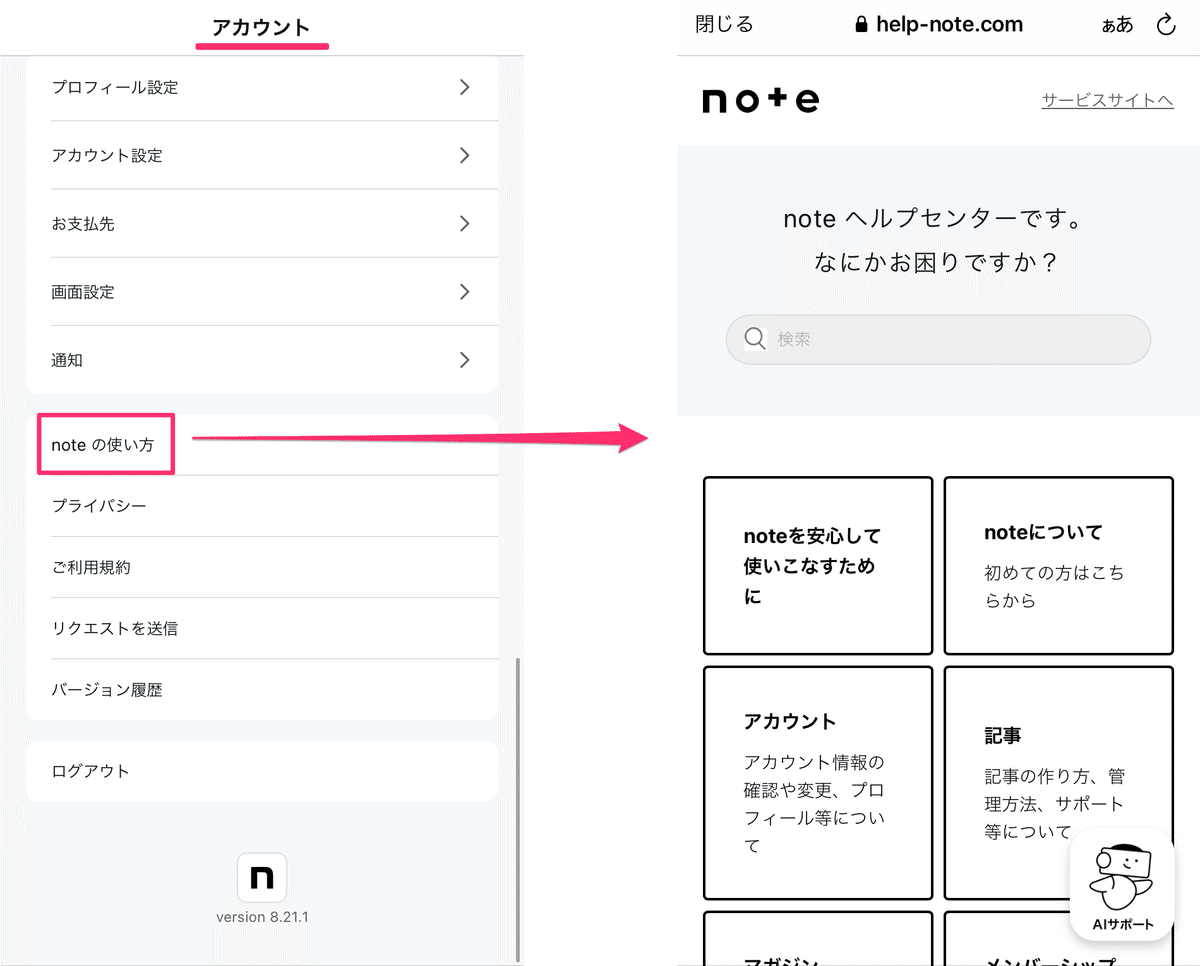
Task: Expand chevron next to 通知
Action: click(464, 359)
